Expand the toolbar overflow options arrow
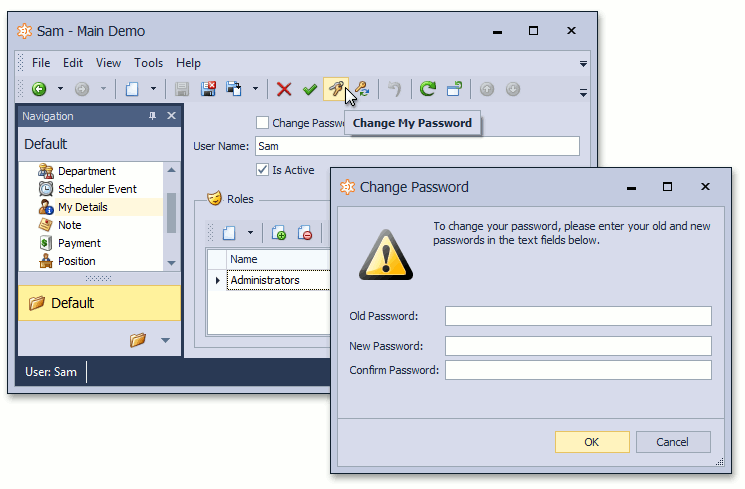745x489 pixels. (583, 93)
